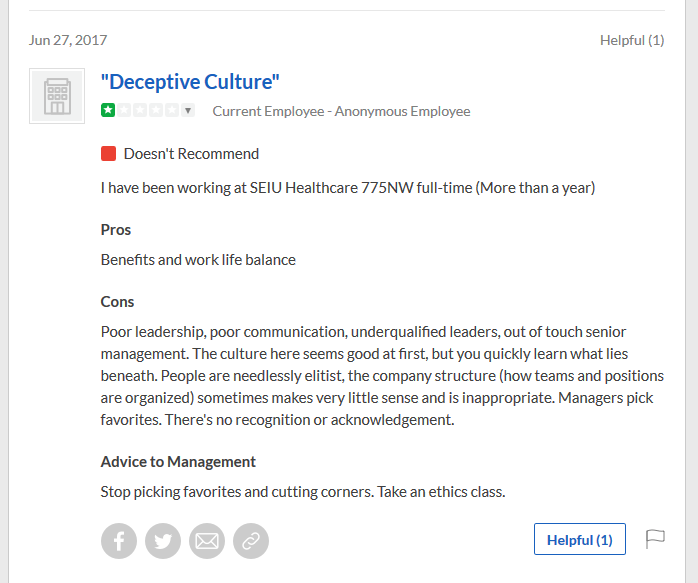Click the Cons review paragraph text

[x=382, y=376]
